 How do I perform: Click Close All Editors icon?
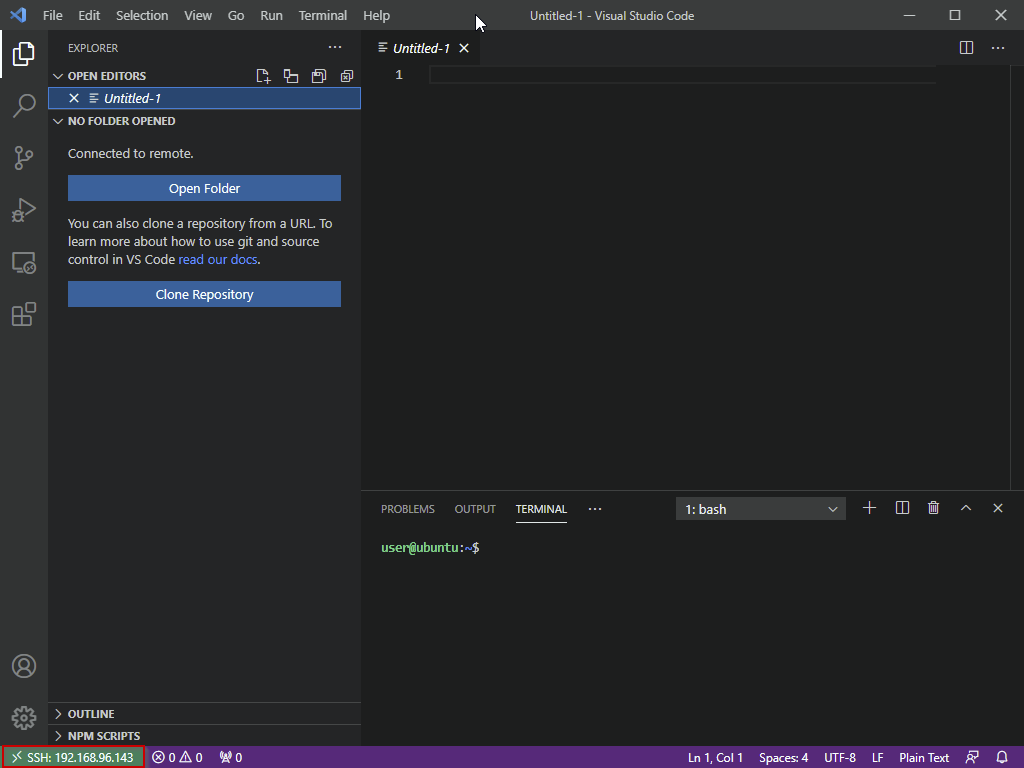pos(347,76)
